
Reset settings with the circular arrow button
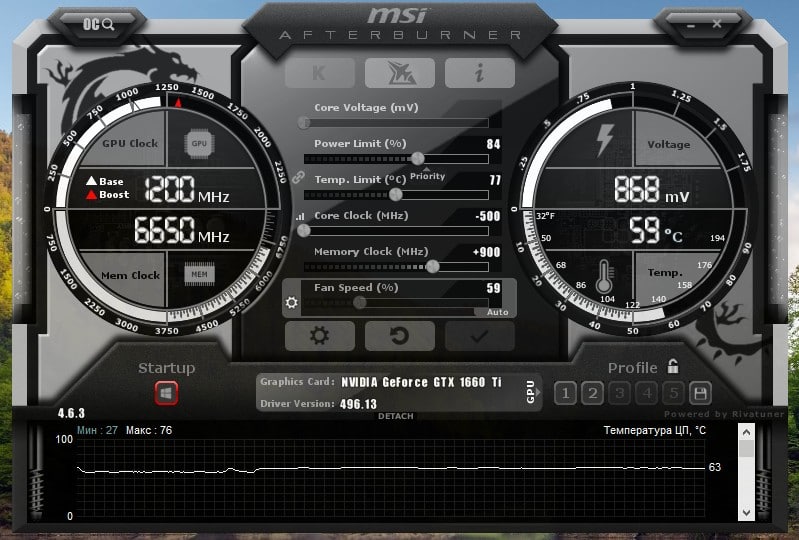point(400,336)
